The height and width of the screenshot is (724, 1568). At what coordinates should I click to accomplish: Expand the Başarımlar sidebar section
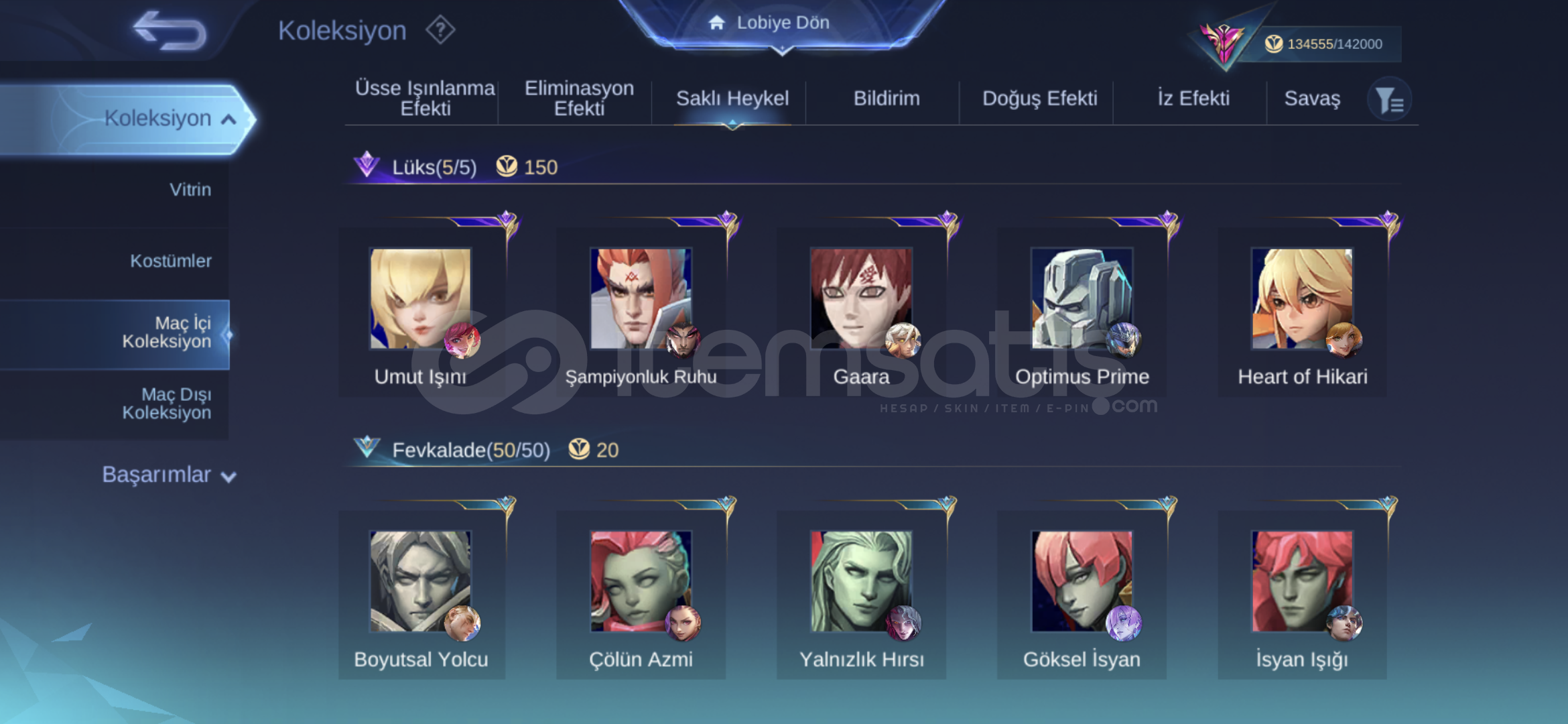pyautogui.click(x=169, y=475)
